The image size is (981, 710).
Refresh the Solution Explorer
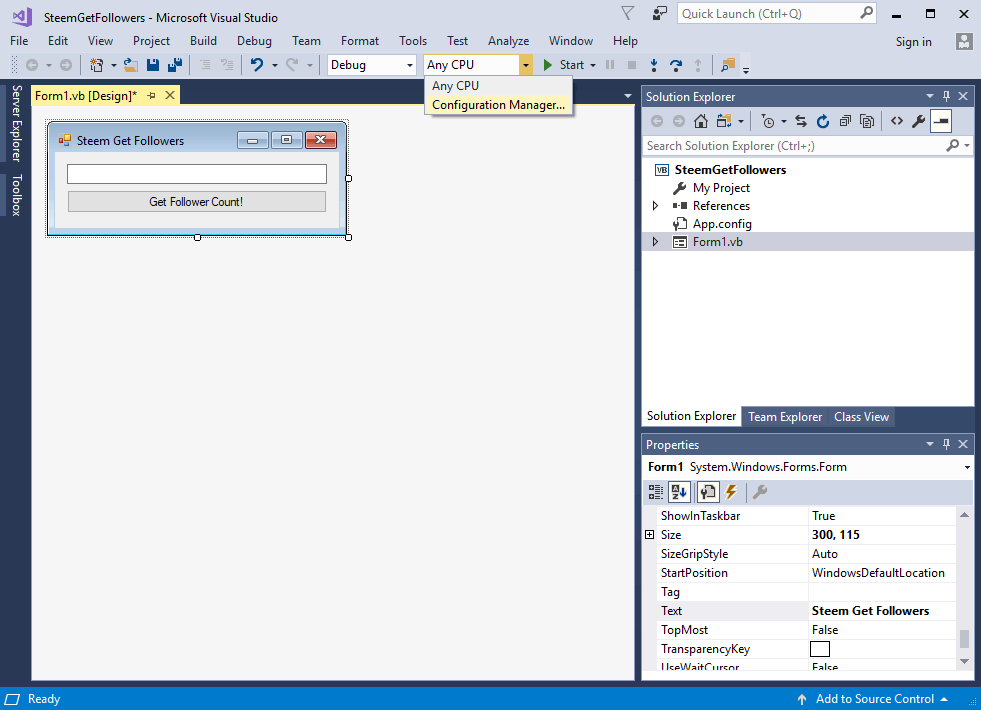[823, 121]
